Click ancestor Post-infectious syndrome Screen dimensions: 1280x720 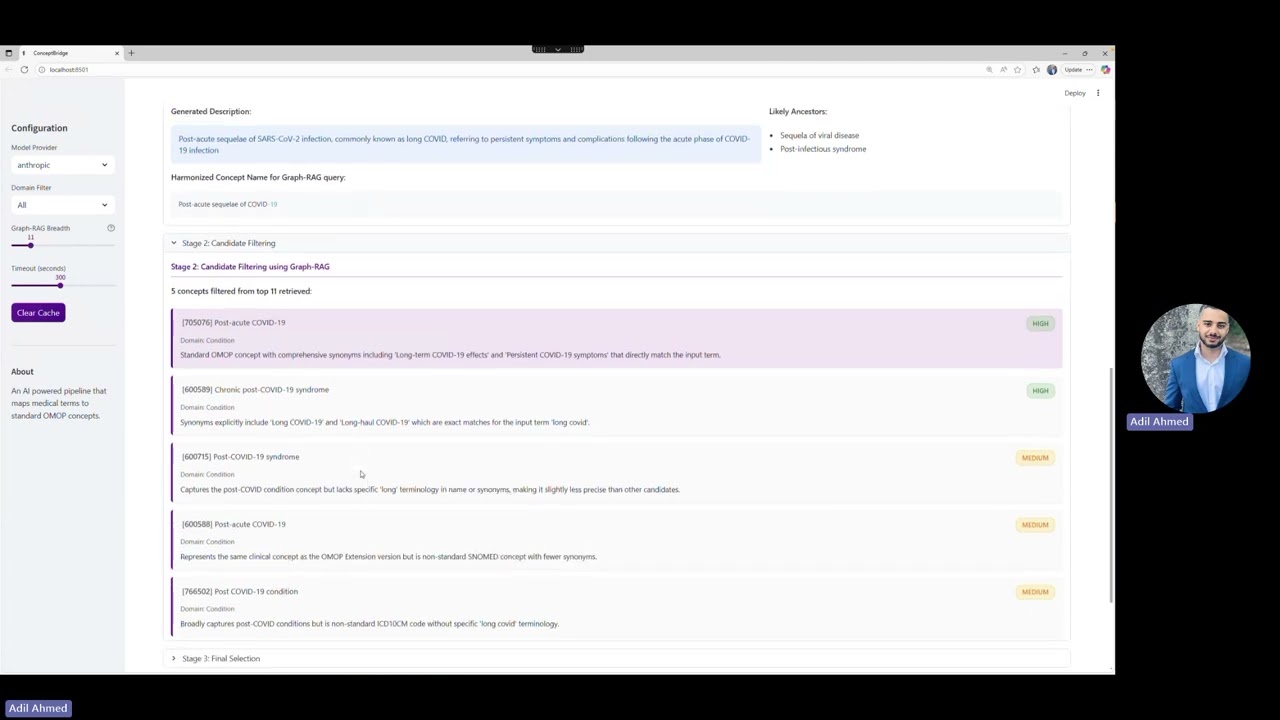(823, 149)
